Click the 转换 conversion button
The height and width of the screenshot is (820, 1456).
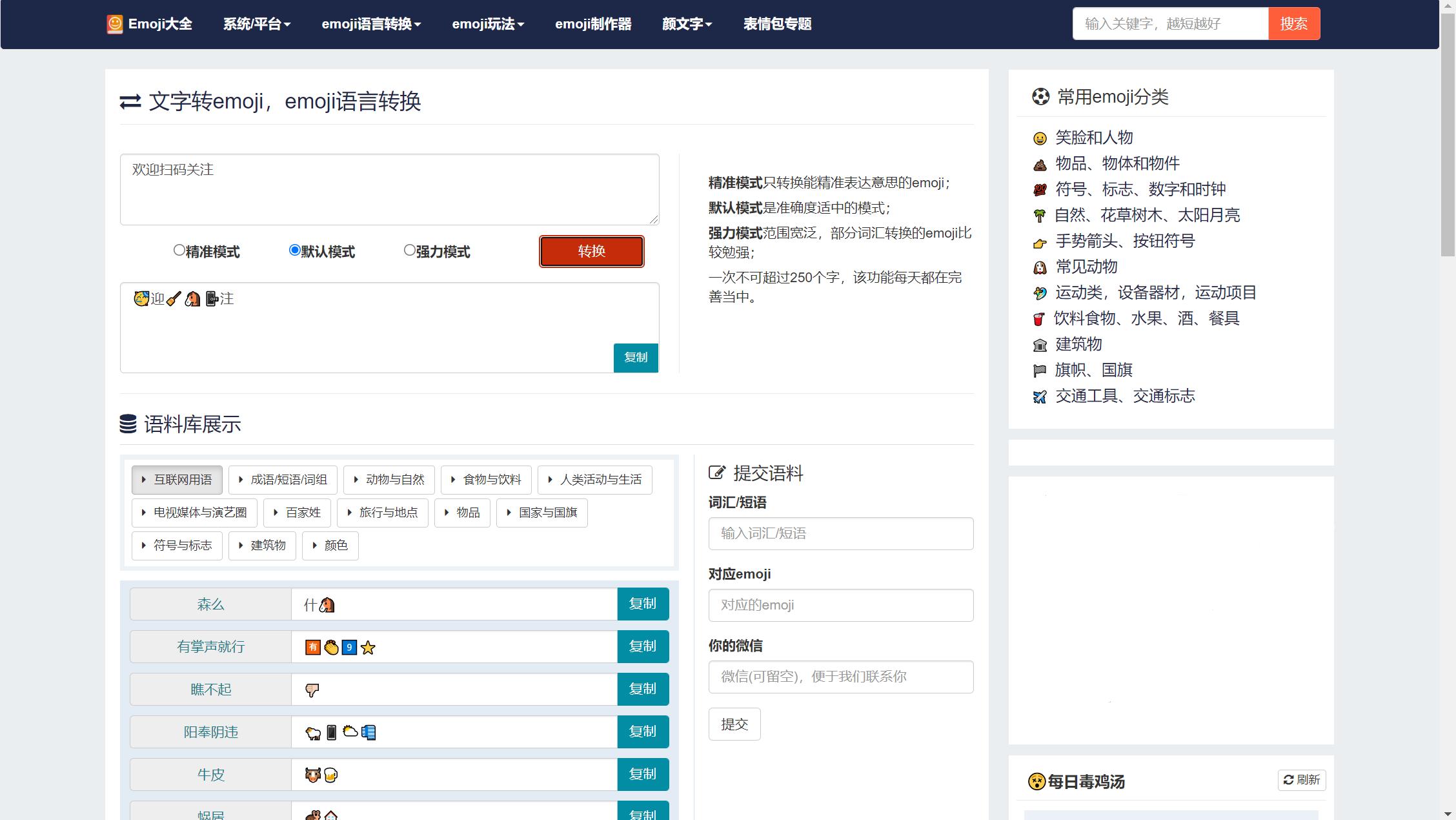(591, 251)
